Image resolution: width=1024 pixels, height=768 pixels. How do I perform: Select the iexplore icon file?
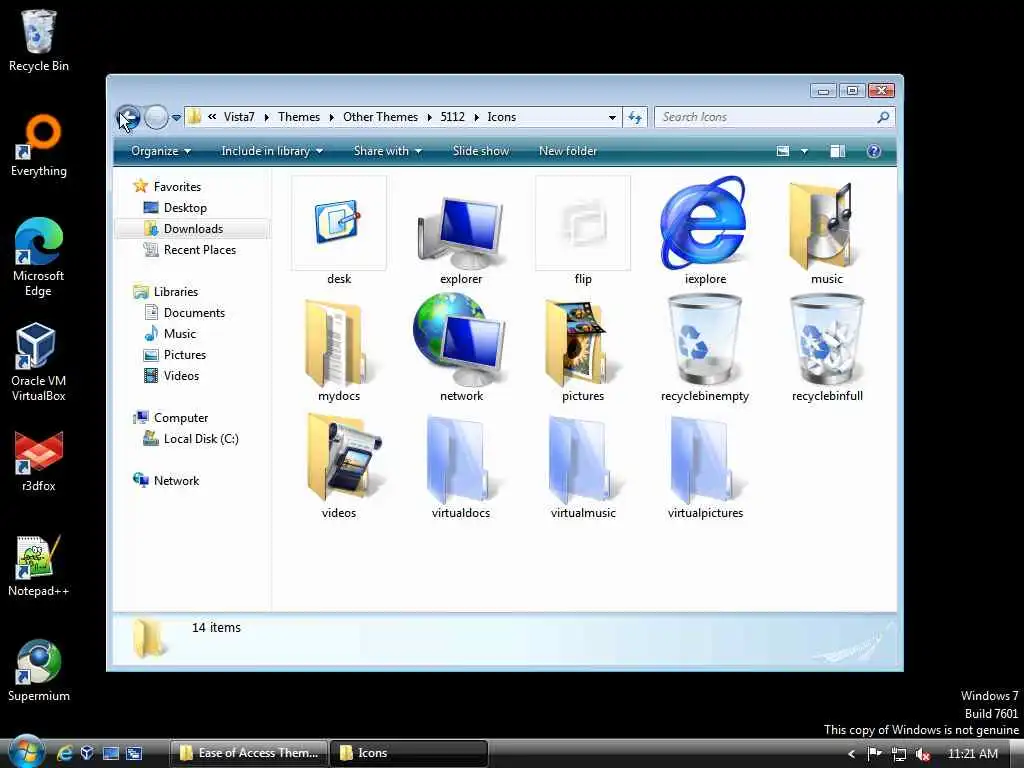click(x=705, y=230)
